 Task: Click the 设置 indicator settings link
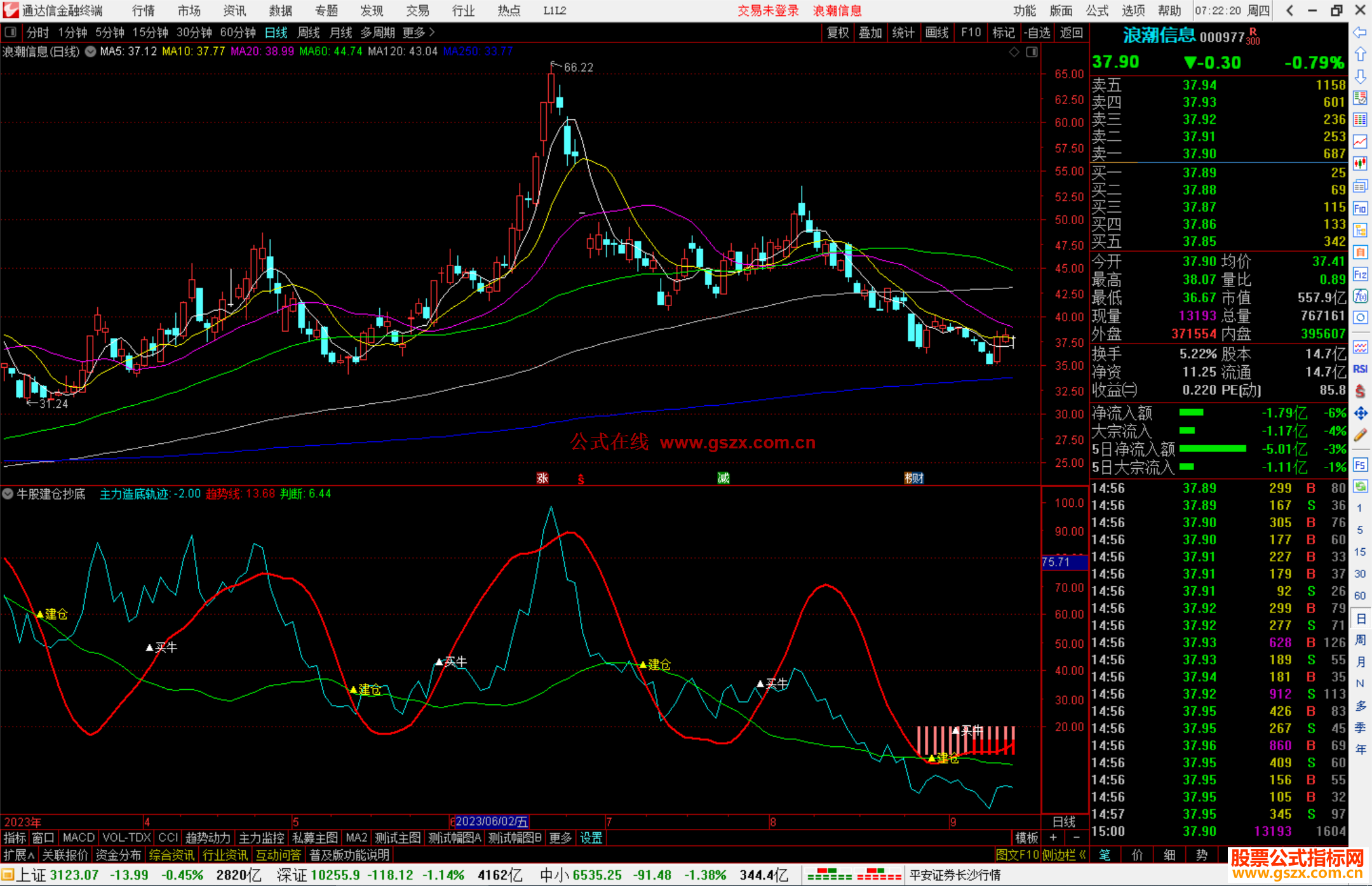(591, 838)
